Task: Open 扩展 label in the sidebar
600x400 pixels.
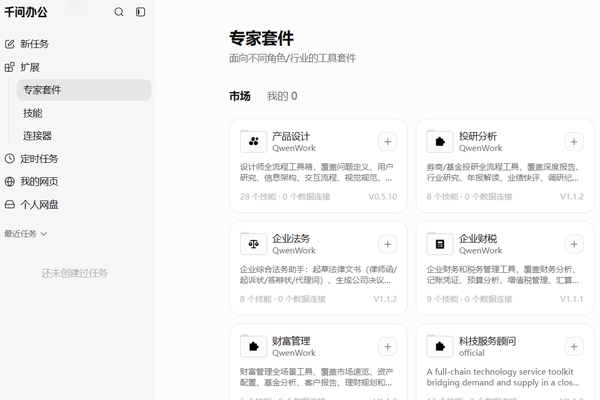Action: point(30,67)
